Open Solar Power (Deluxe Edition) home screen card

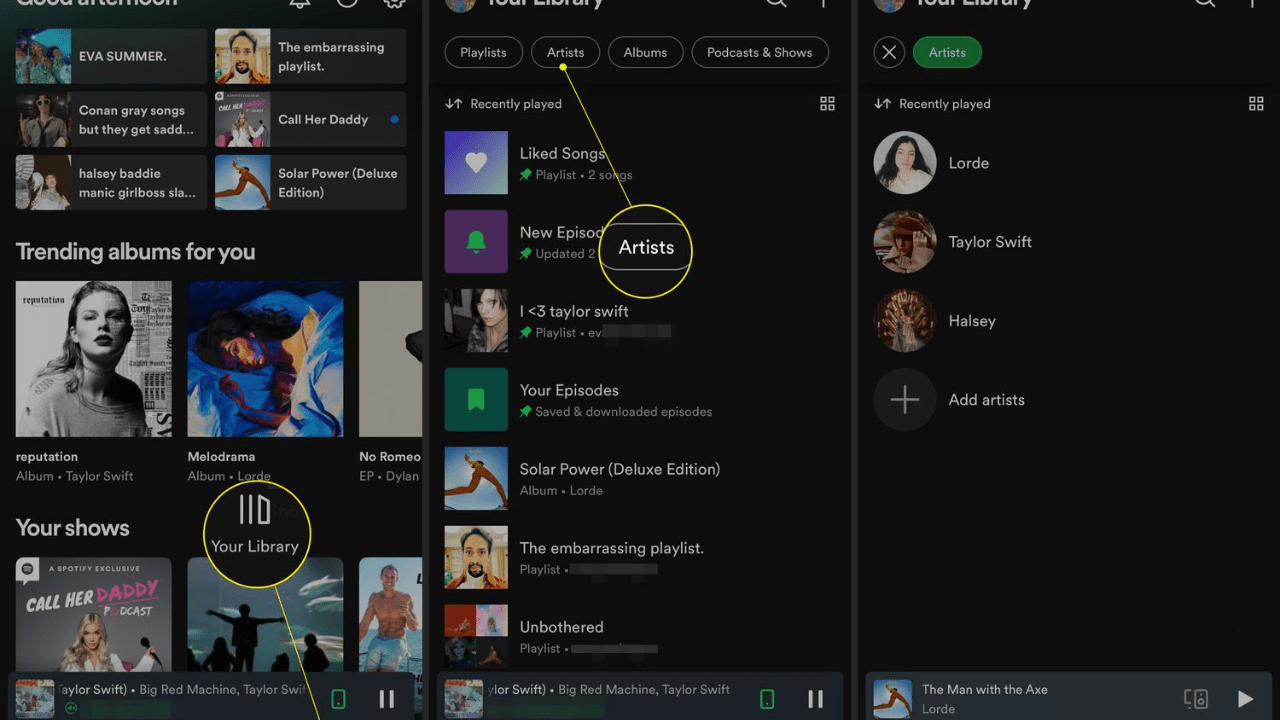click(310, 182)
